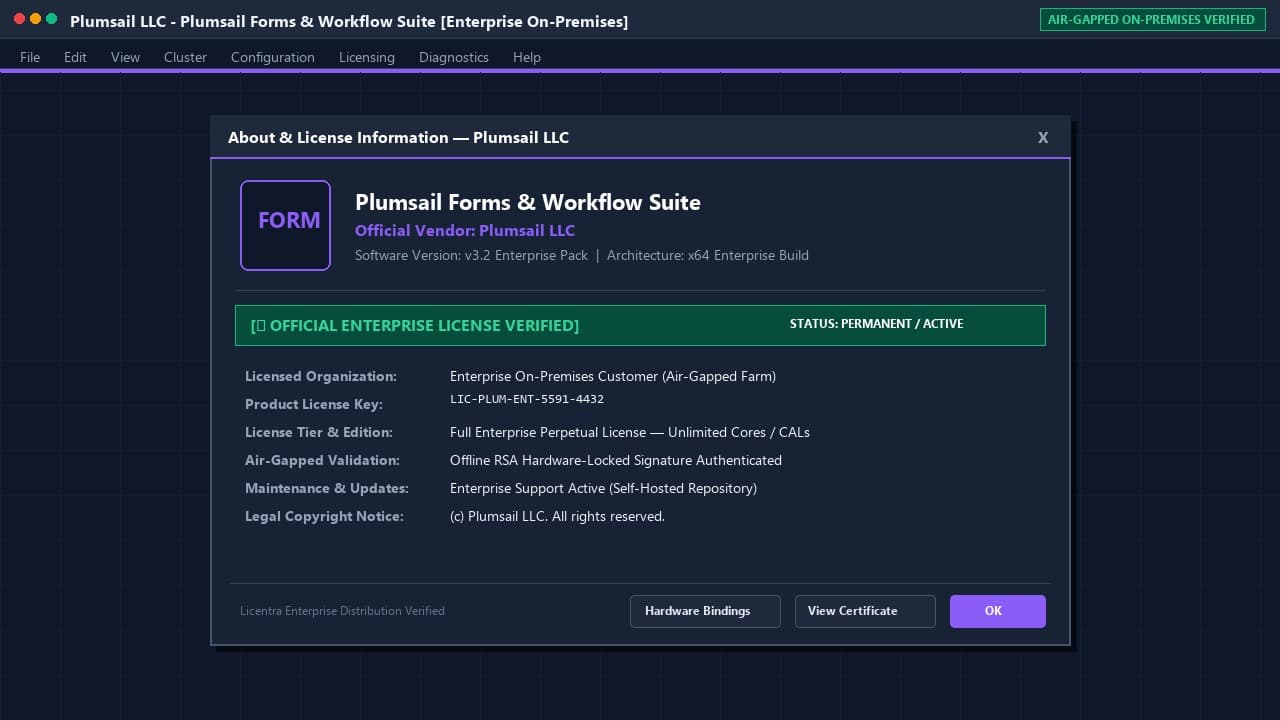
Task: Open the View Certificate button
Action: click(x=865, y=611)
